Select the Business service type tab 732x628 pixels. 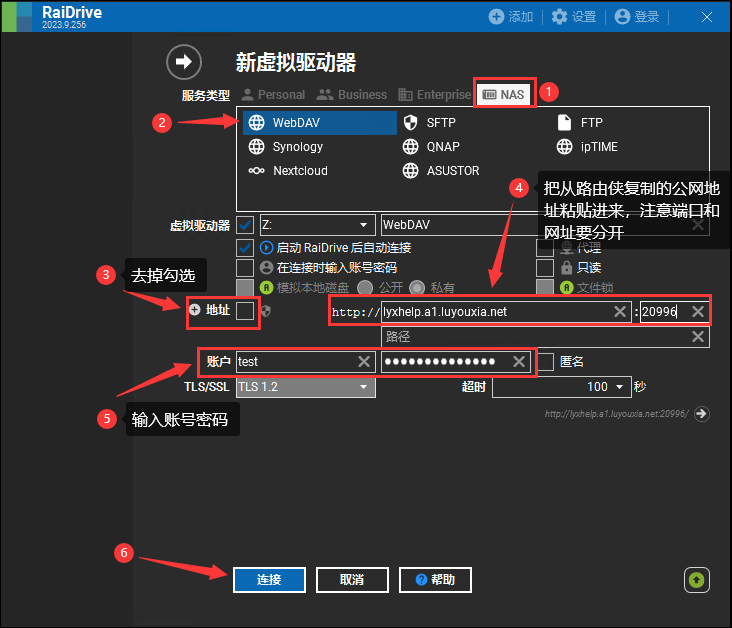click(352, 95)
